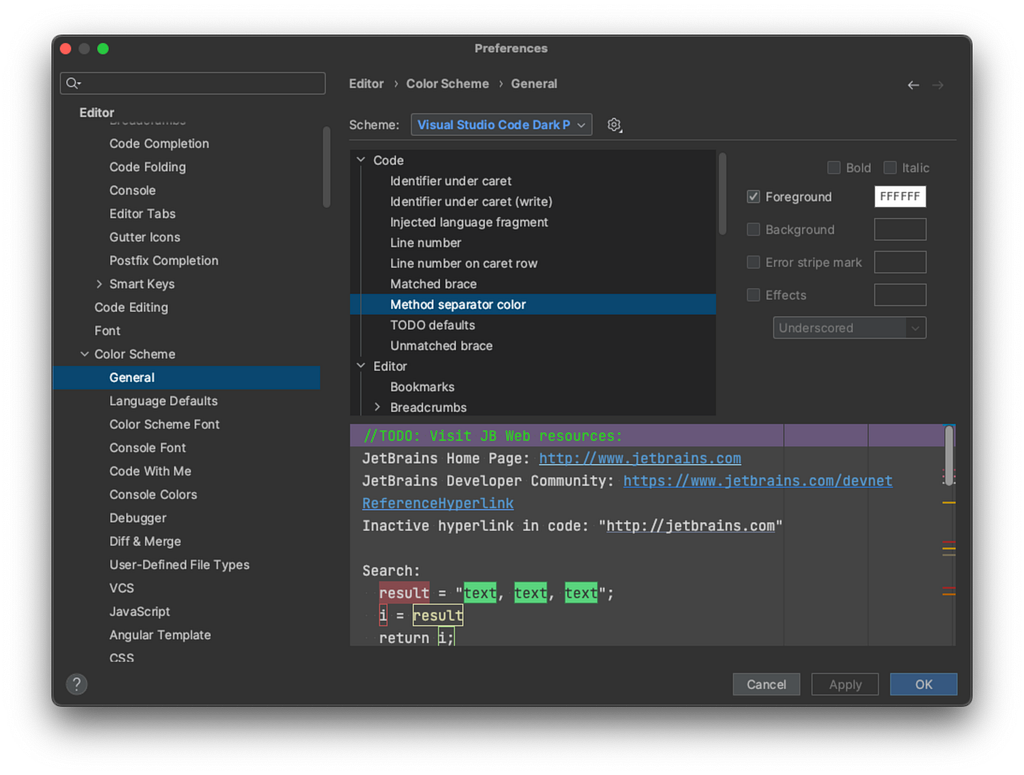Open the Scheme dropdown

pos(501,125)
